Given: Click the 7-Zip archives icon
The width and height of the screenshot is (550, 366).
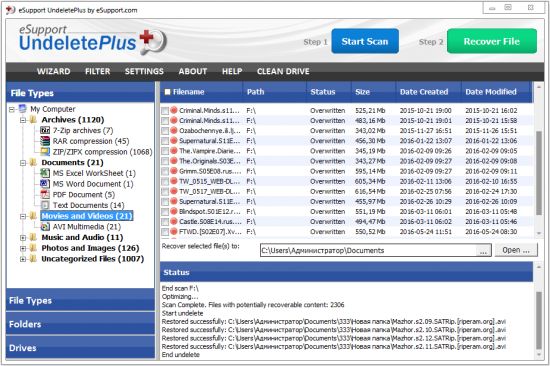Looking at the screenshot, I should (45, 131).
